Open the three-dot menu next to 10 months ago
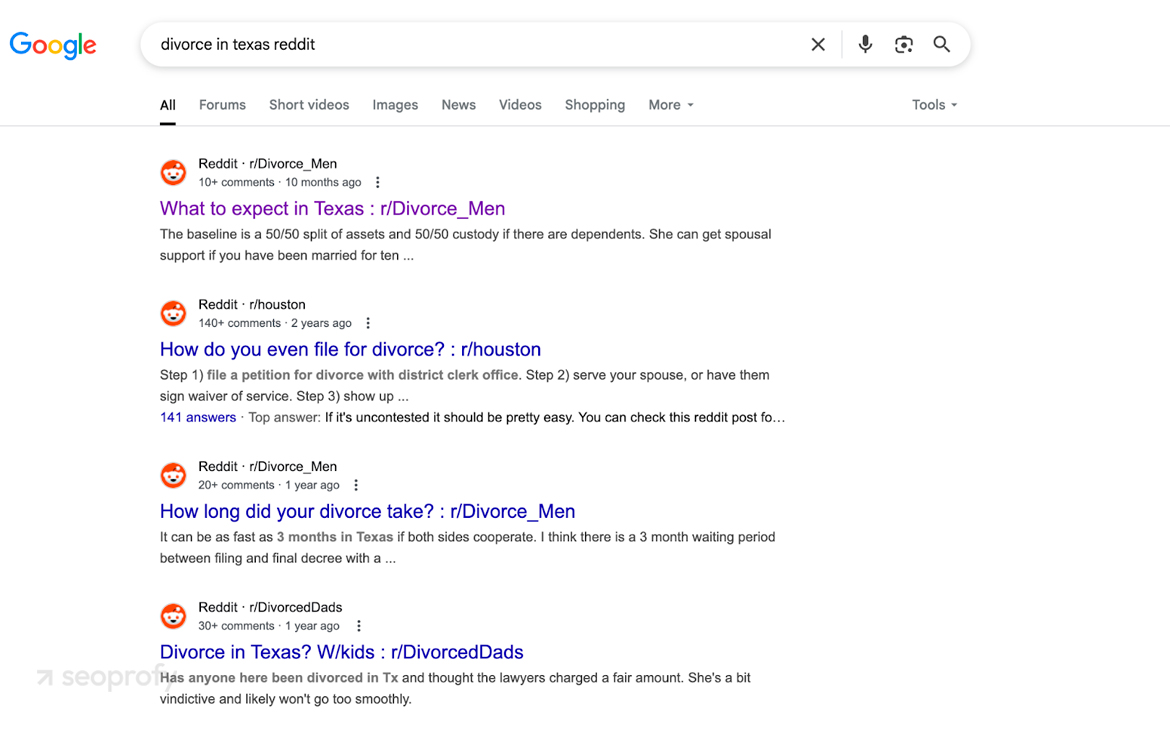This screenshot has width=1170, height=730. tap(378, 182)
